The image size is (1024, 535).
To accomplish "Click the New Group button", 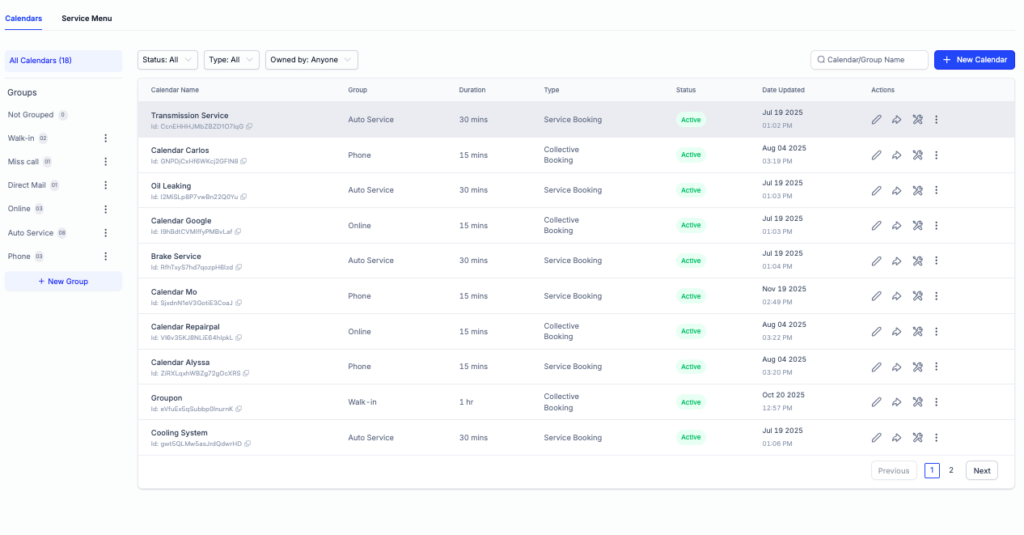I will [63, 282].
